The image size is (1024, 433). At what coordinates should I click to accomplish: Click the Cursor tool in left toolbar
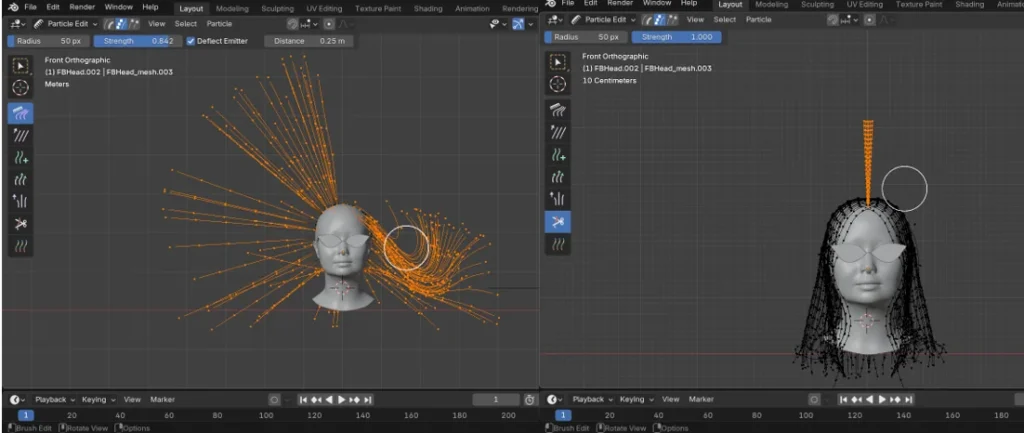pyautogui.click(x=21, y=87)
